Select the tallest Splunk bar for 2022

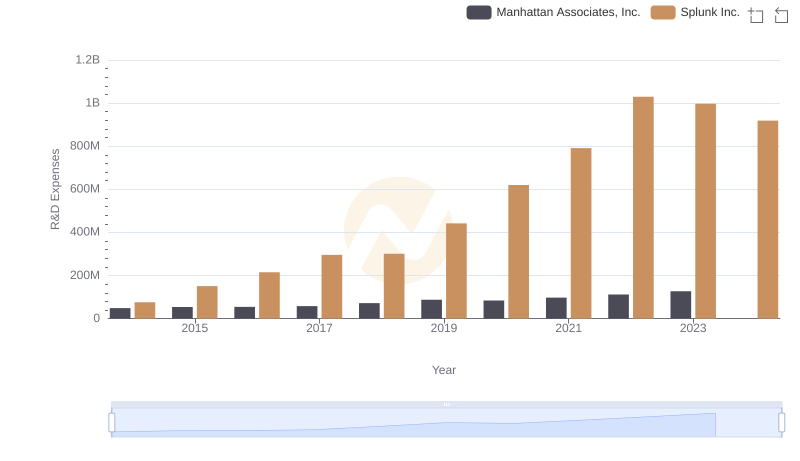tap(643, 208)
